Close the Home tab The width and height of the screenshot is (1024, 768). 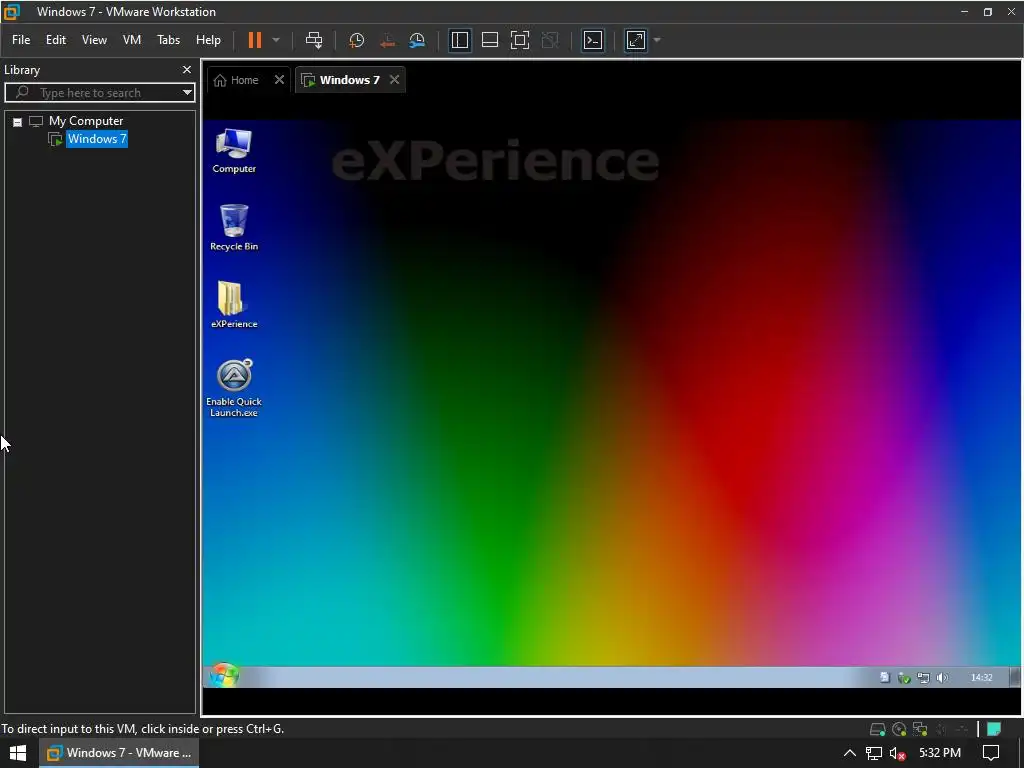pos(280,80)
